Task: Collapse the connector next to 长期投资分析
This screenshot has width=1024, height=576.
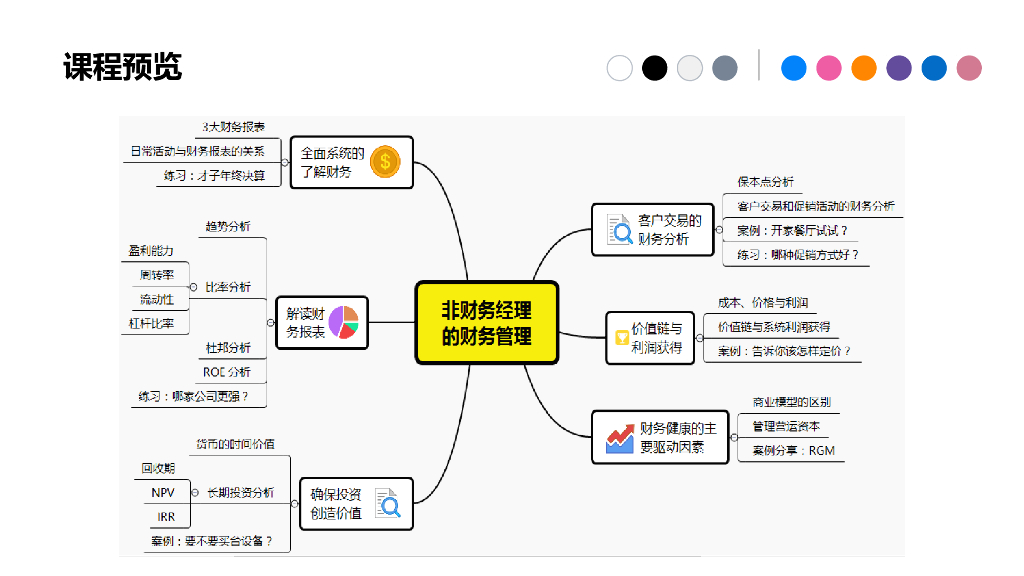Action: click(x=195, y=492)
